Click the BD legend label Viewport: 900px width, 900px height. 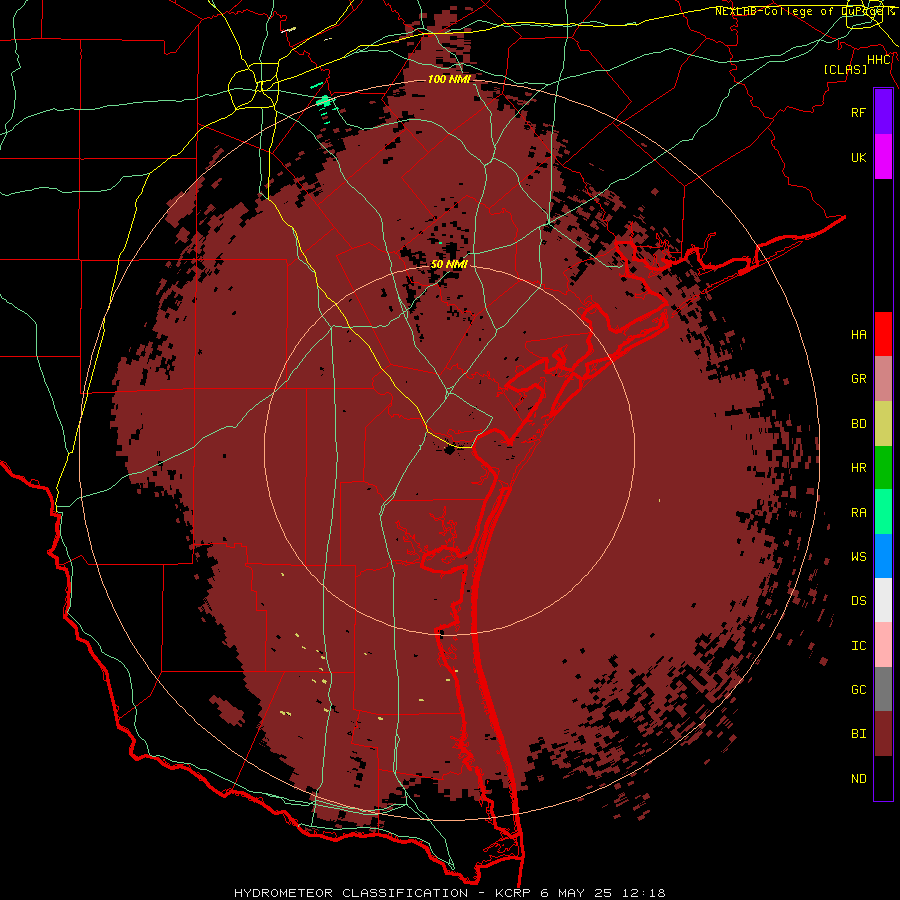[858, 424]
